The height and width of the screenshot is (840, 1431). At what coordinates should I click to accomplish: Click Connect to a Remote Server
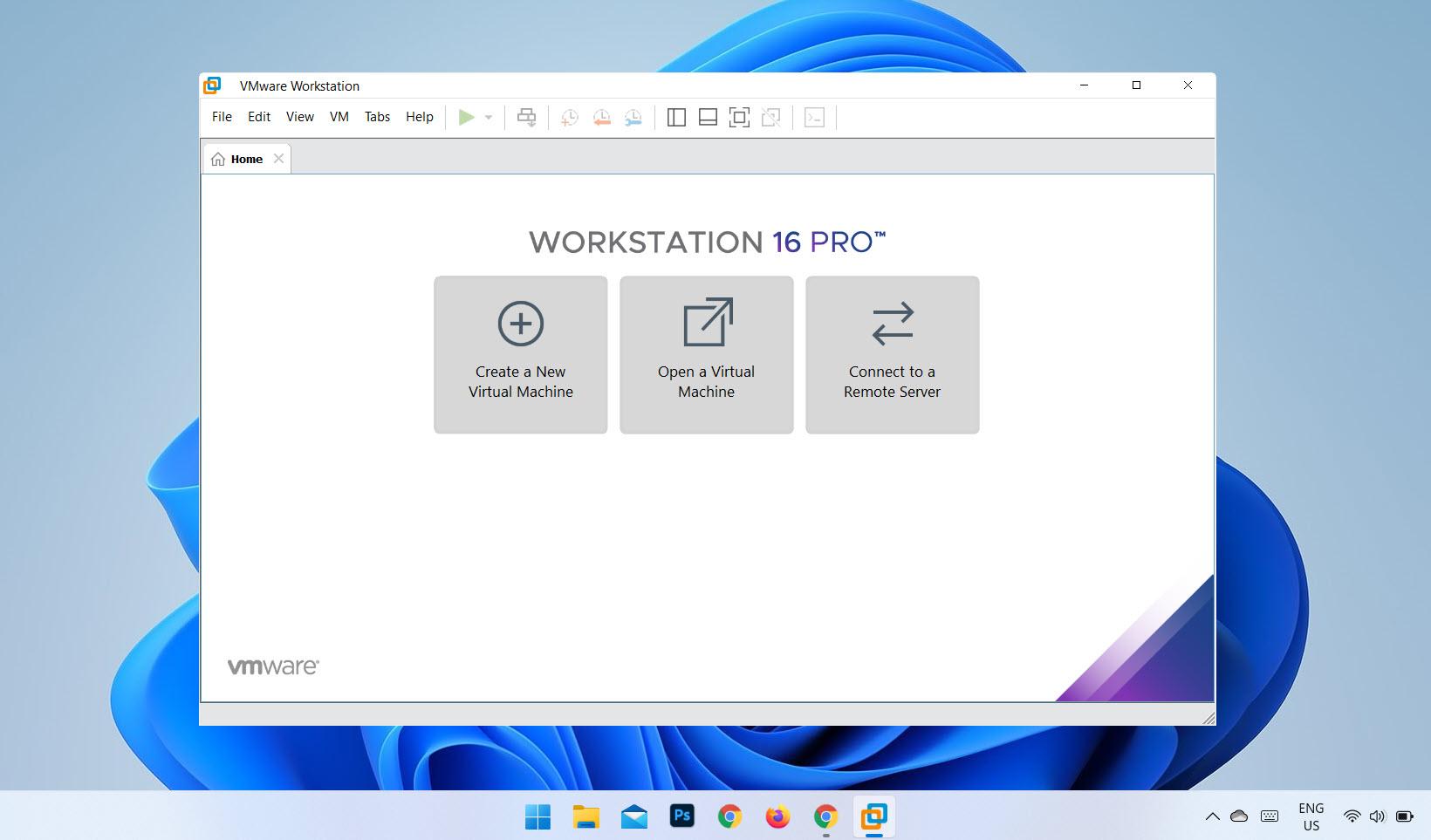(x=892, y=355)
